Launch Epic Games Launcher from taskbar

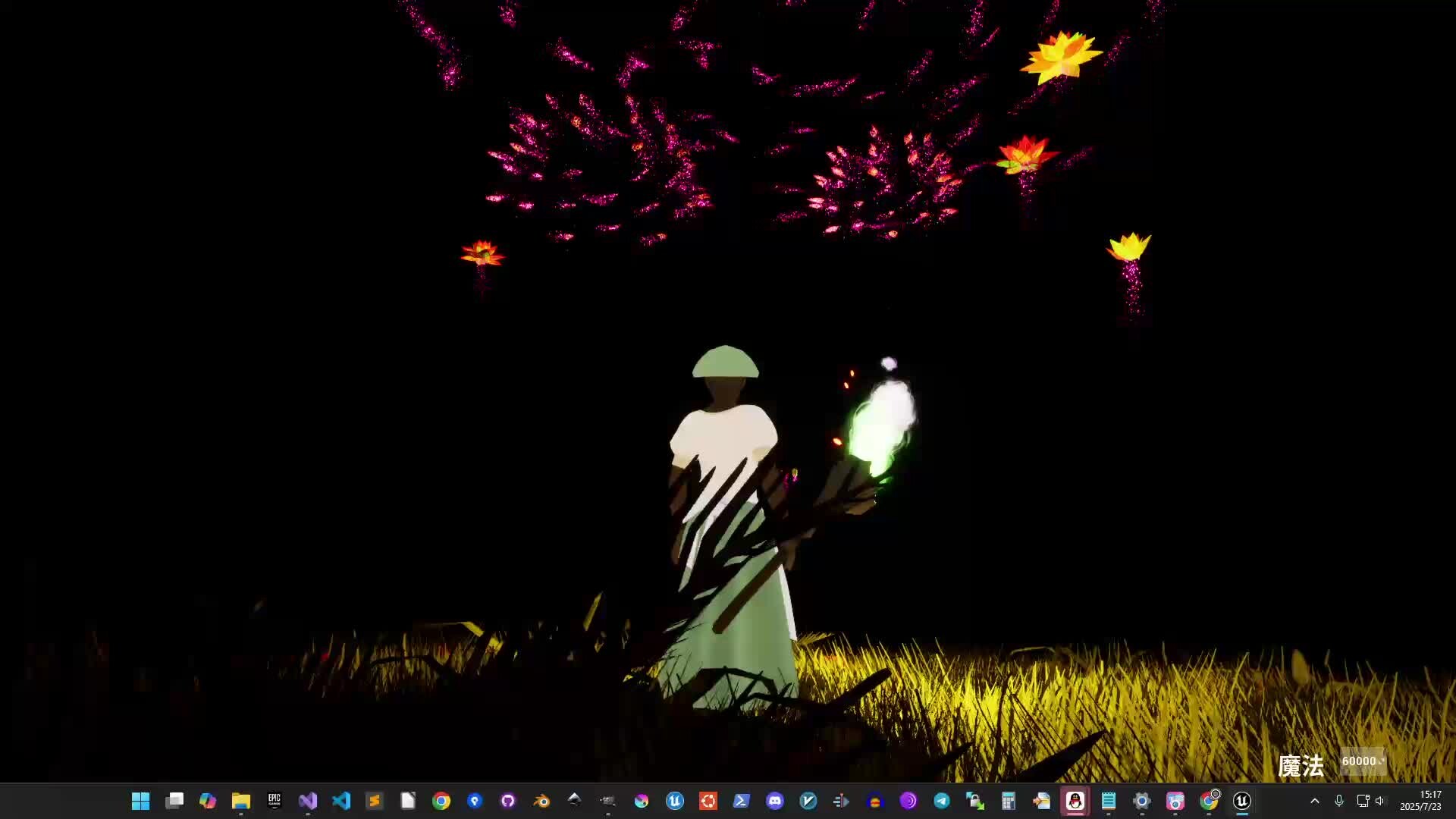(x=275, y=801)
